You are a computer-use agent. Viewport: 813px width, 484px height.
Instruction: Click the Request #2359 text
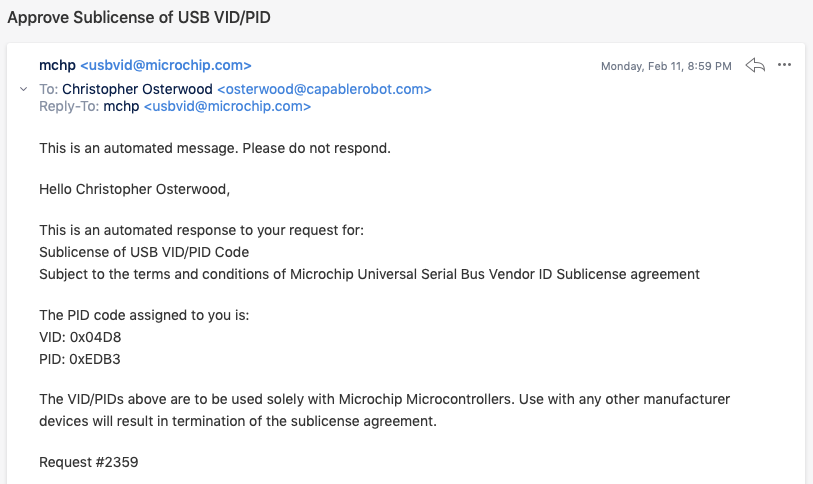point(89,462)
